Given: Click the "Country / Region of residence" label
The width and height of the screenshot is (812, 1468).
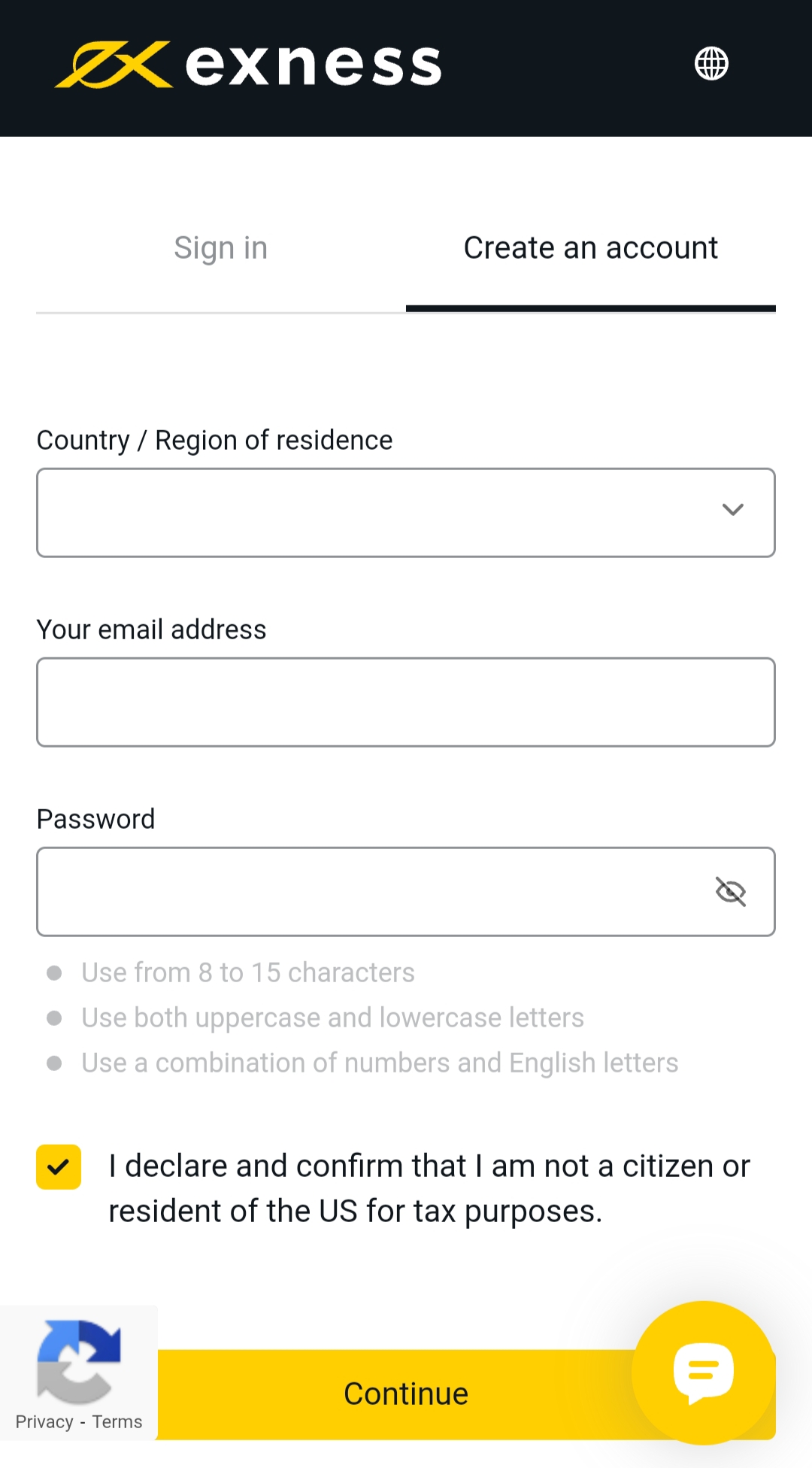Looking at the screenshot, I should point(215,440).
